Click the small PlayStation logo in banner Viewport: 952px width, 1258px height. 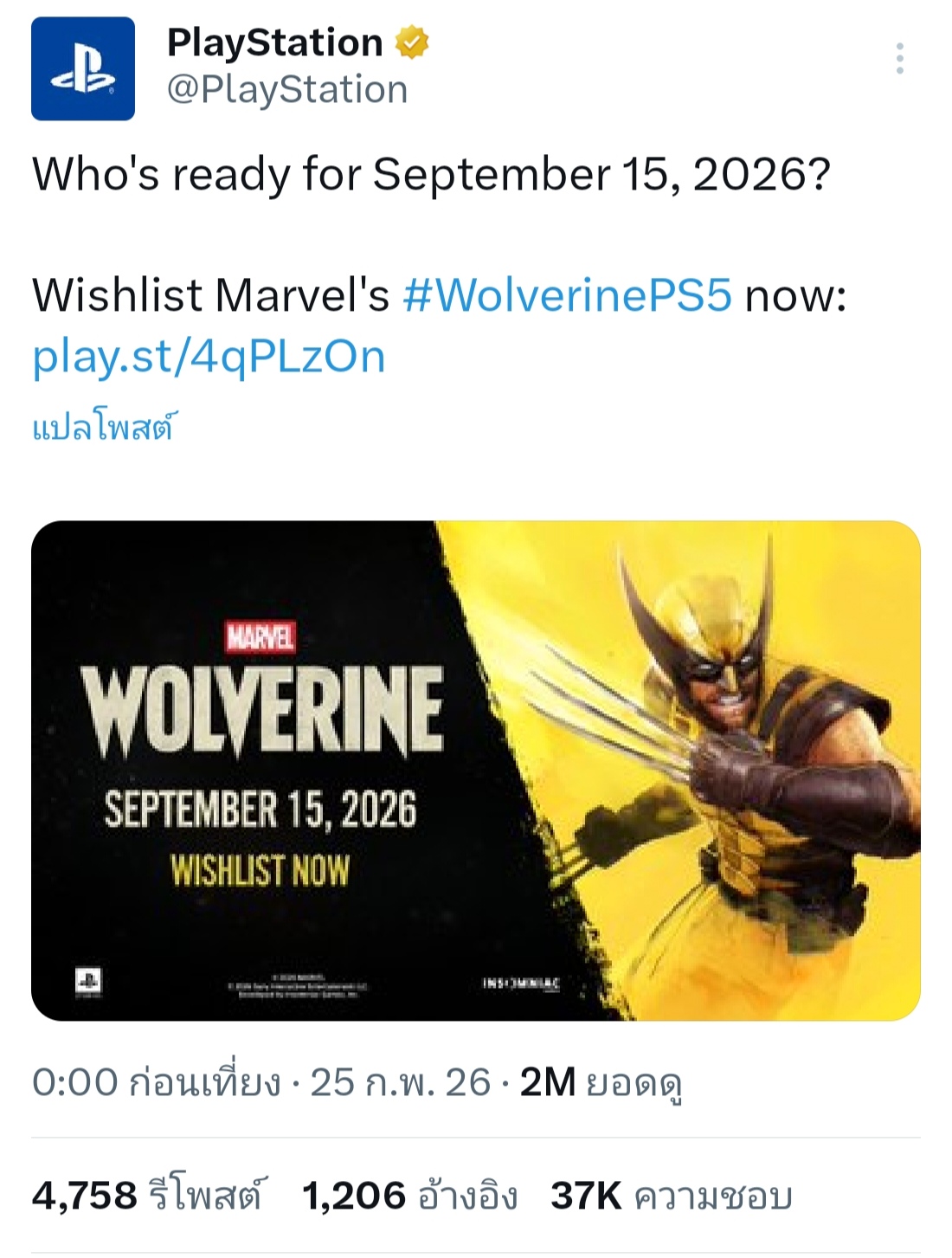tap(87, 981)
